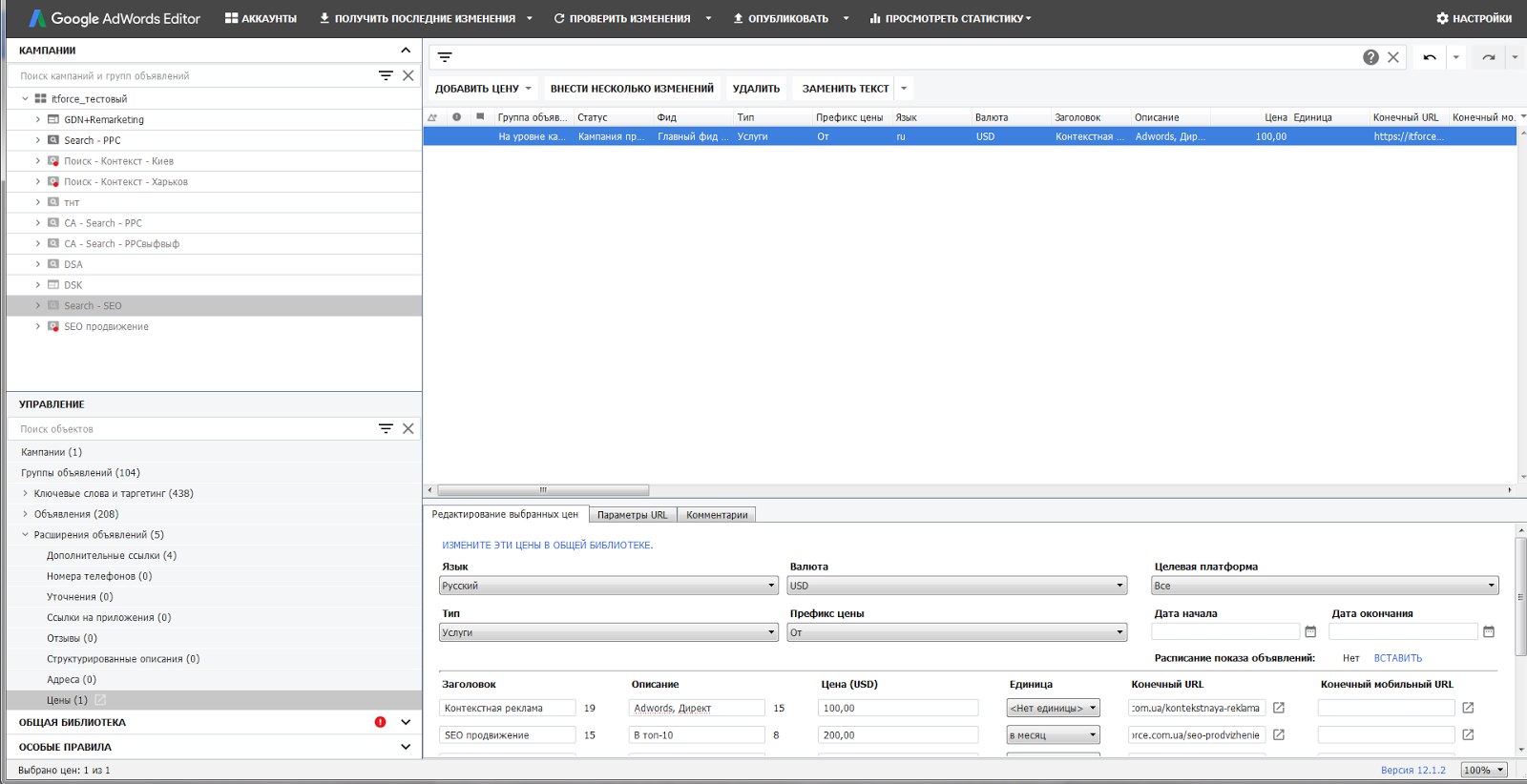Collapse Расширения объявлений (5) section
This screenshot has width=1527, height=784.
(26, 535)
